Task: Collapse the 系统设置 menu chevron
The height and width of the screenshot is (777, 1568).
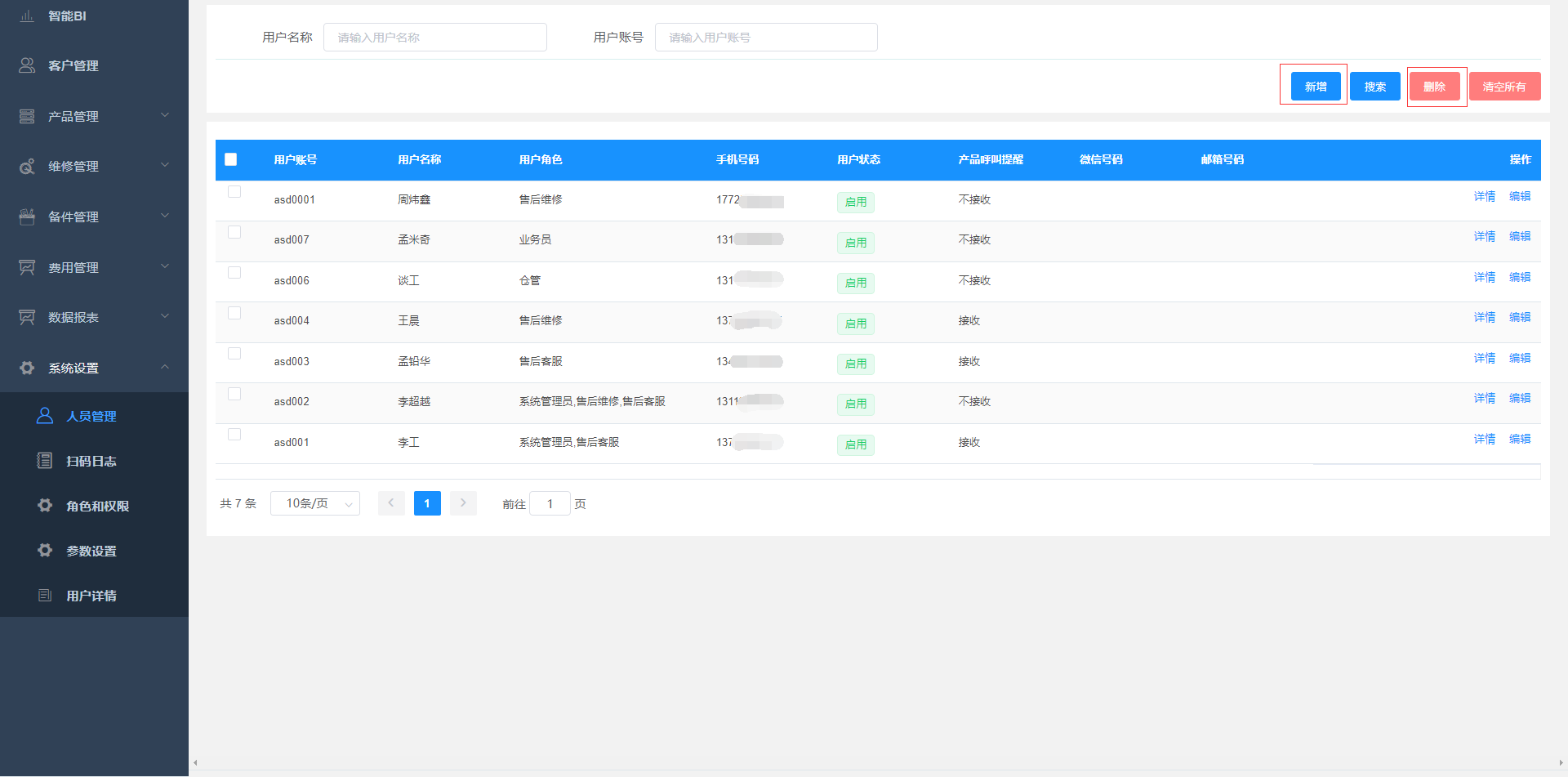Action: [x=165, y=368]
